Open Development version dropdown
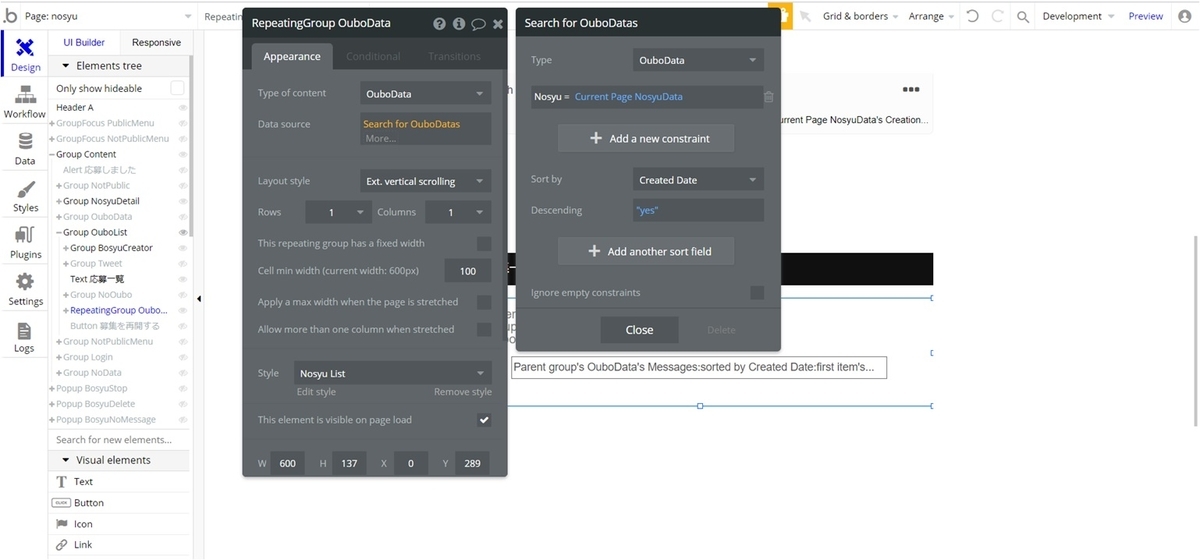The height and width of the screenshot is (560, 1200). [1077, 16]
